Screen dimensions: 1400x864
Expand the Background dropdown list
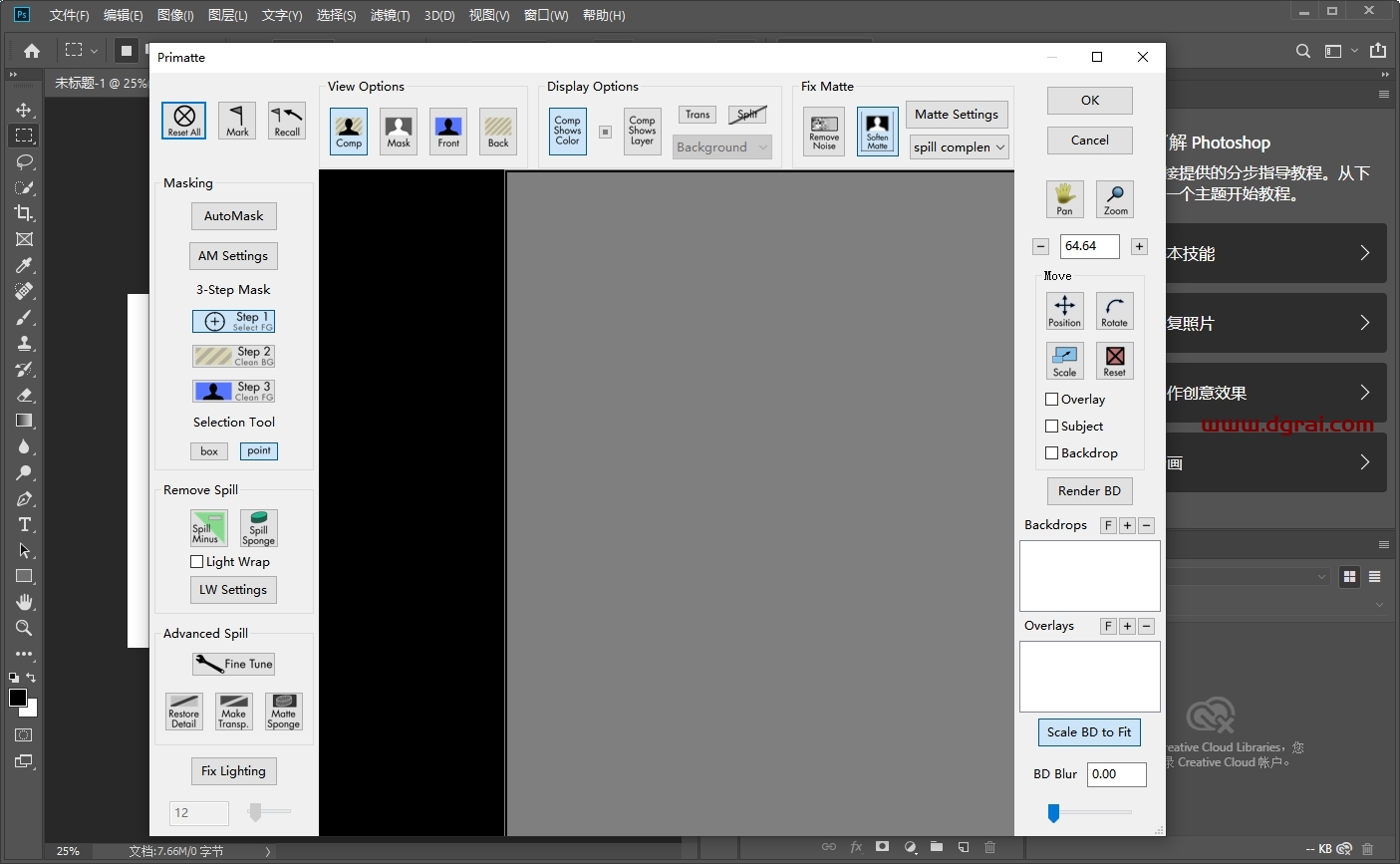(x=722, y=146)
